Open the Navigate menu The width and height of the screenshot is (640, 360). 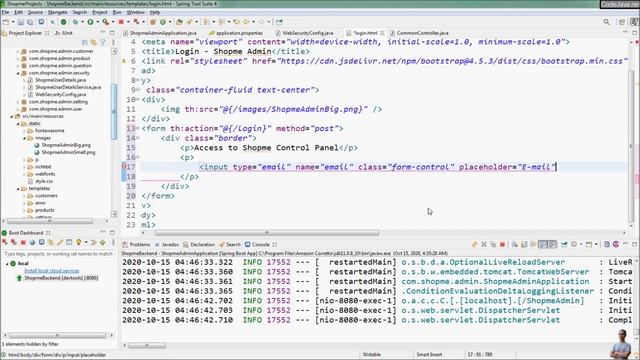[x=58, y=12]
